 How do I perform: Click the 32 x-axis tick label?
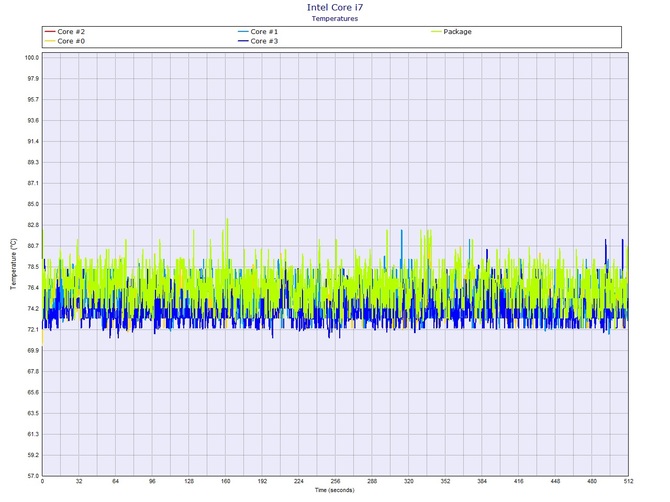[x=79, y=481]
